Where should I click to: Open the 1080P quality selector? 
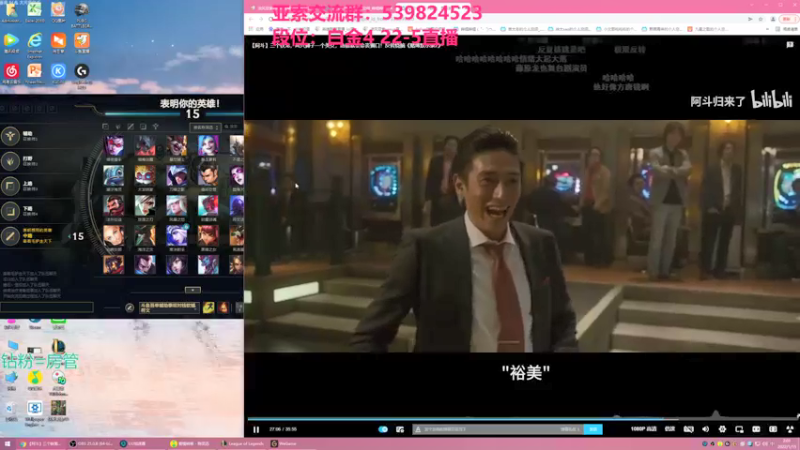[643, 429]
